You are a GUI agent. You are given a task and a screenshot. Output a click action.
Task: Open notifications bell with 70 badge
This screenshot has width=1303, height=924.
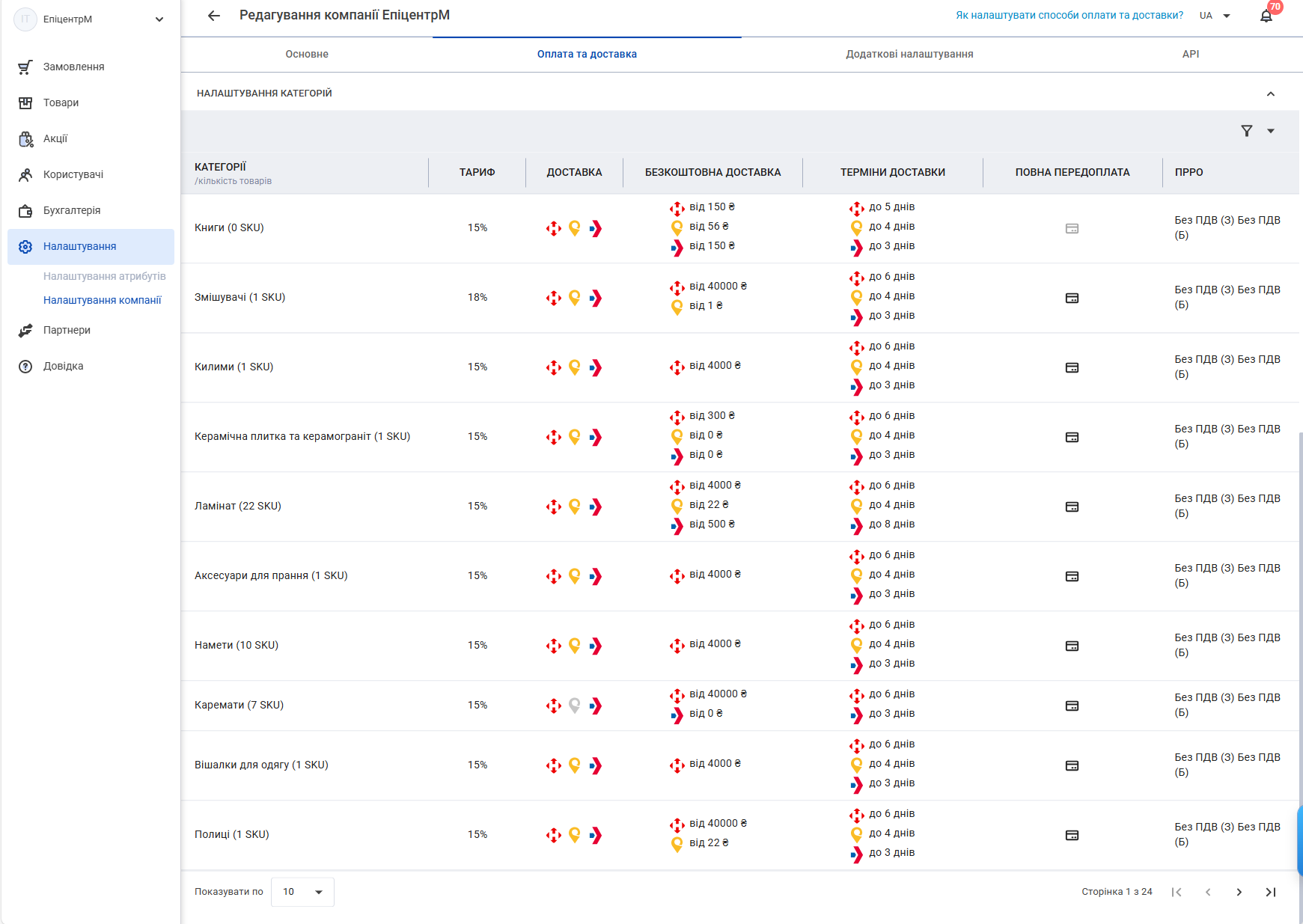coord(1266,16)
